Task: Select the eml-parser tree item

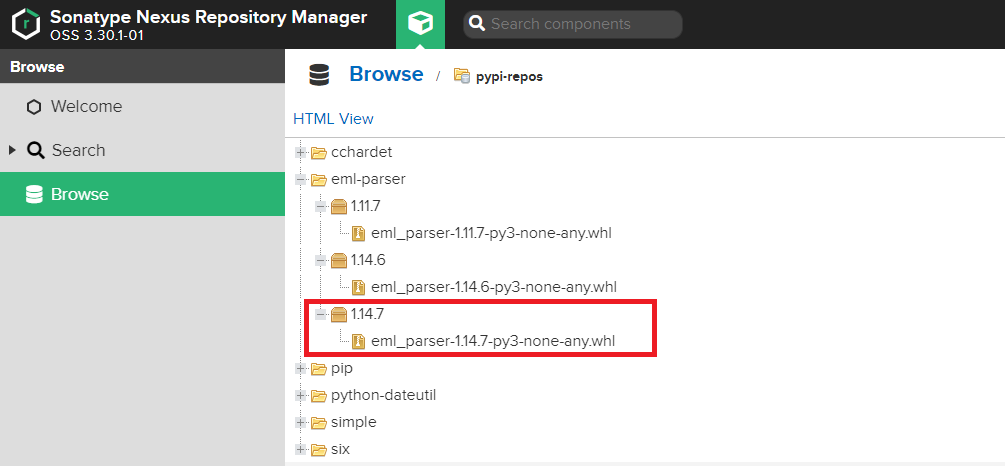Action: click(x=368, y=179)
